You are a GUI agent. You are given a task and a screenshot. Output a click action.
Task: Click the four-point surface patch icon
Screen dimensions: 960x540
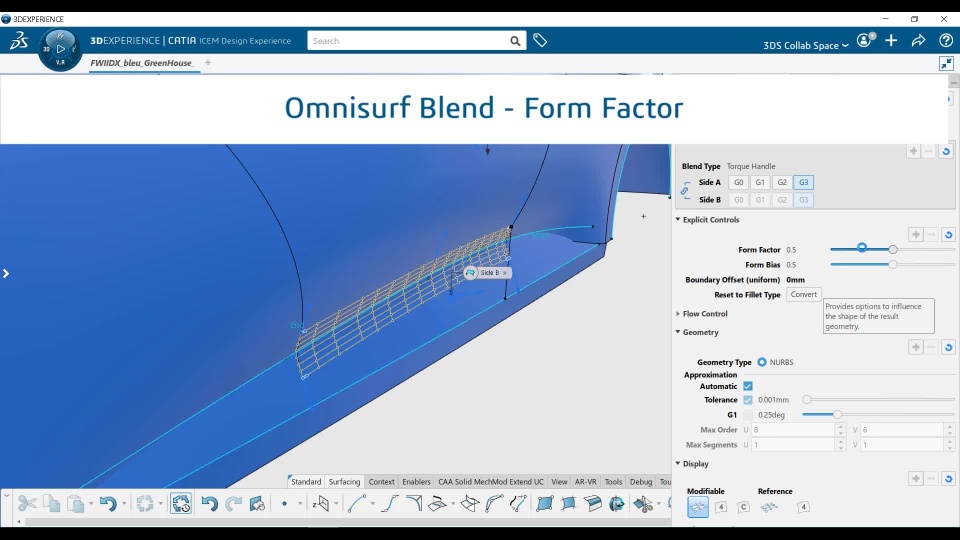tap(544, 503)
